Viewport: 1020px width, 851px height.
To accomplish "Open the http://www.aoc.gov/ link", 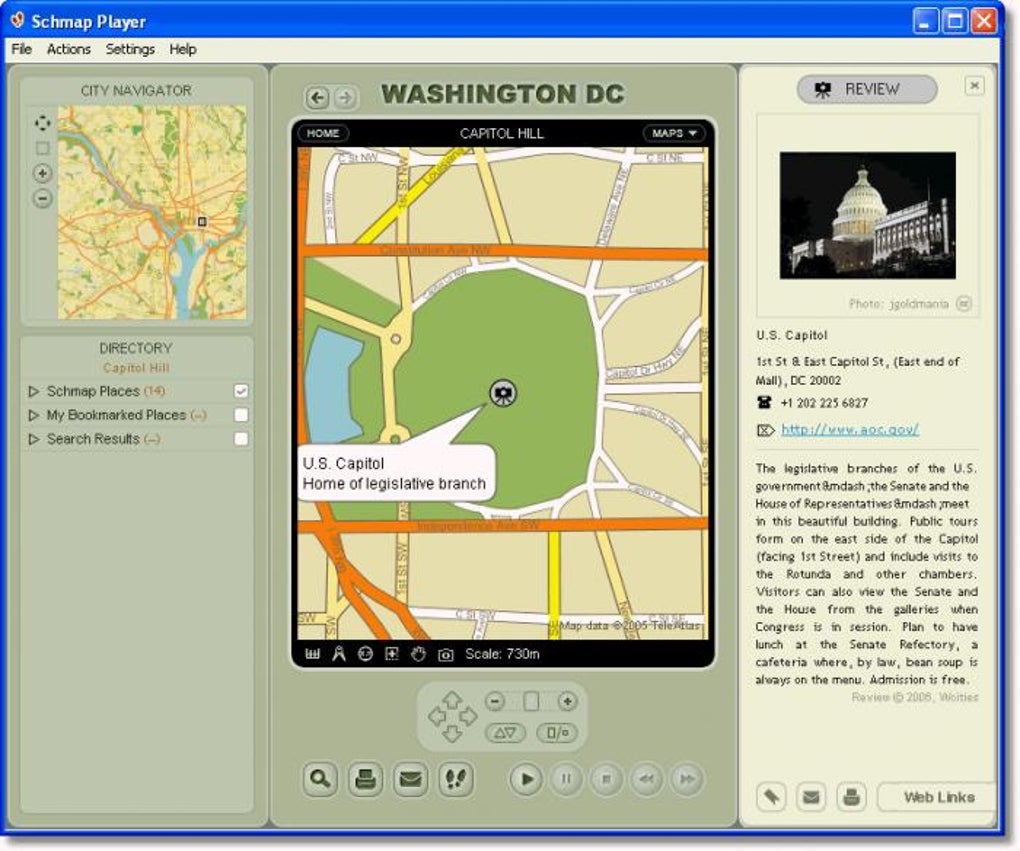I will click(x=850, y=429).
